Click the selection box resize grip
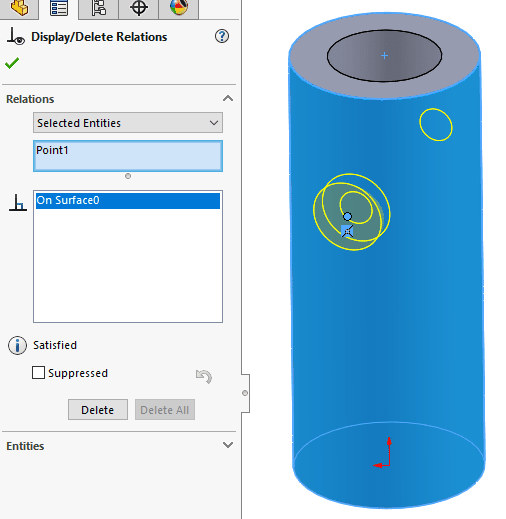 128,176
